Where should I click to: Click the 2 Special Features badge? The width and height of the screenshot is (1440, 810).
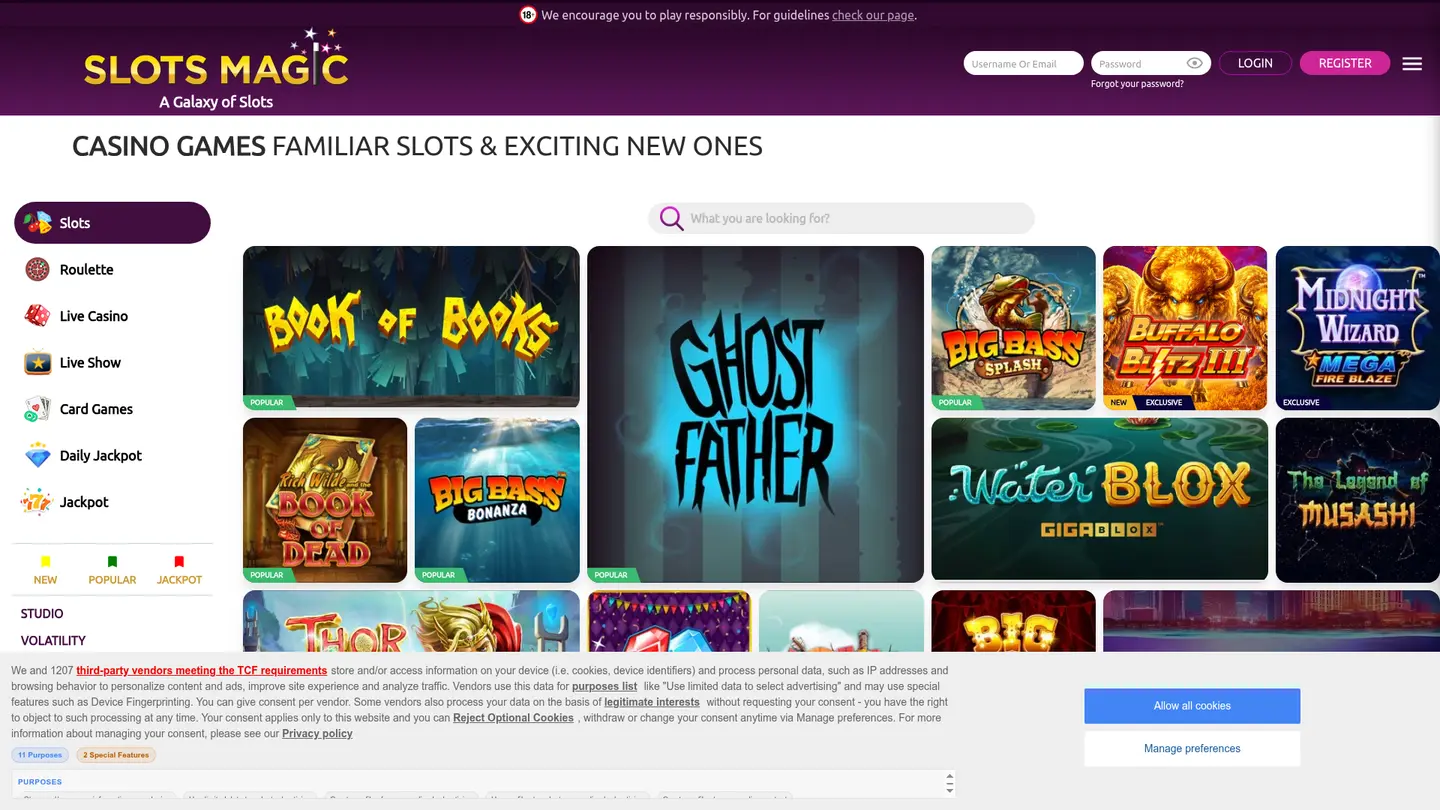(x=116, y=755)
